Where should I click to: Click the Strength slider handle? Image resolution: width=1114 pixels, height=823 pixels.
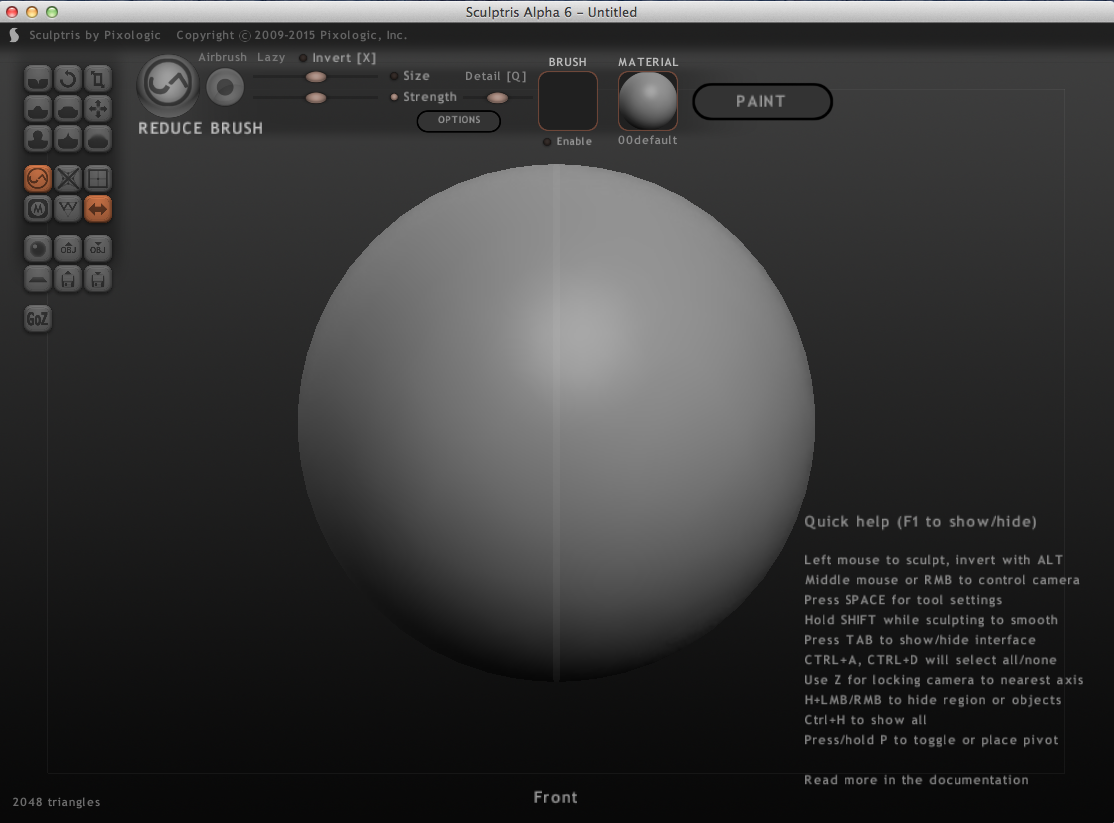(315, 97)
